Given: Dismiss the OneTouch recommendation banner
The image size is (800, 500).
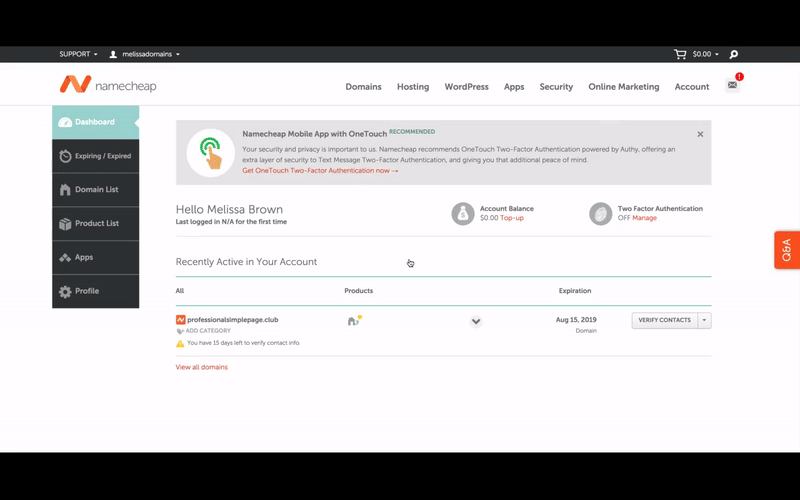Looking at the screenshot, I should coord(700,134).
